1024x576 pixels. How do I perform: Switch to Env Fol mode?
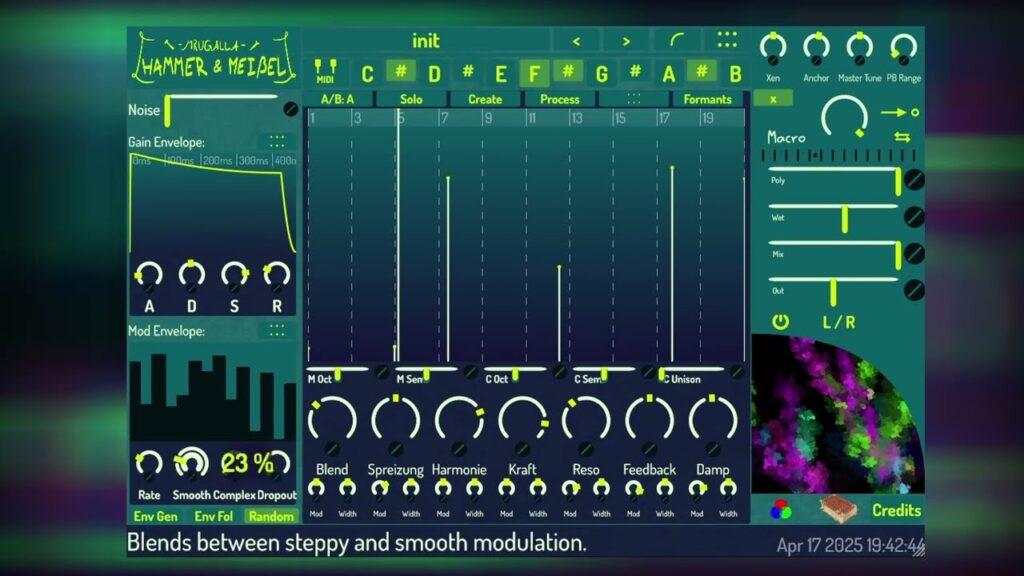(214, 516)
